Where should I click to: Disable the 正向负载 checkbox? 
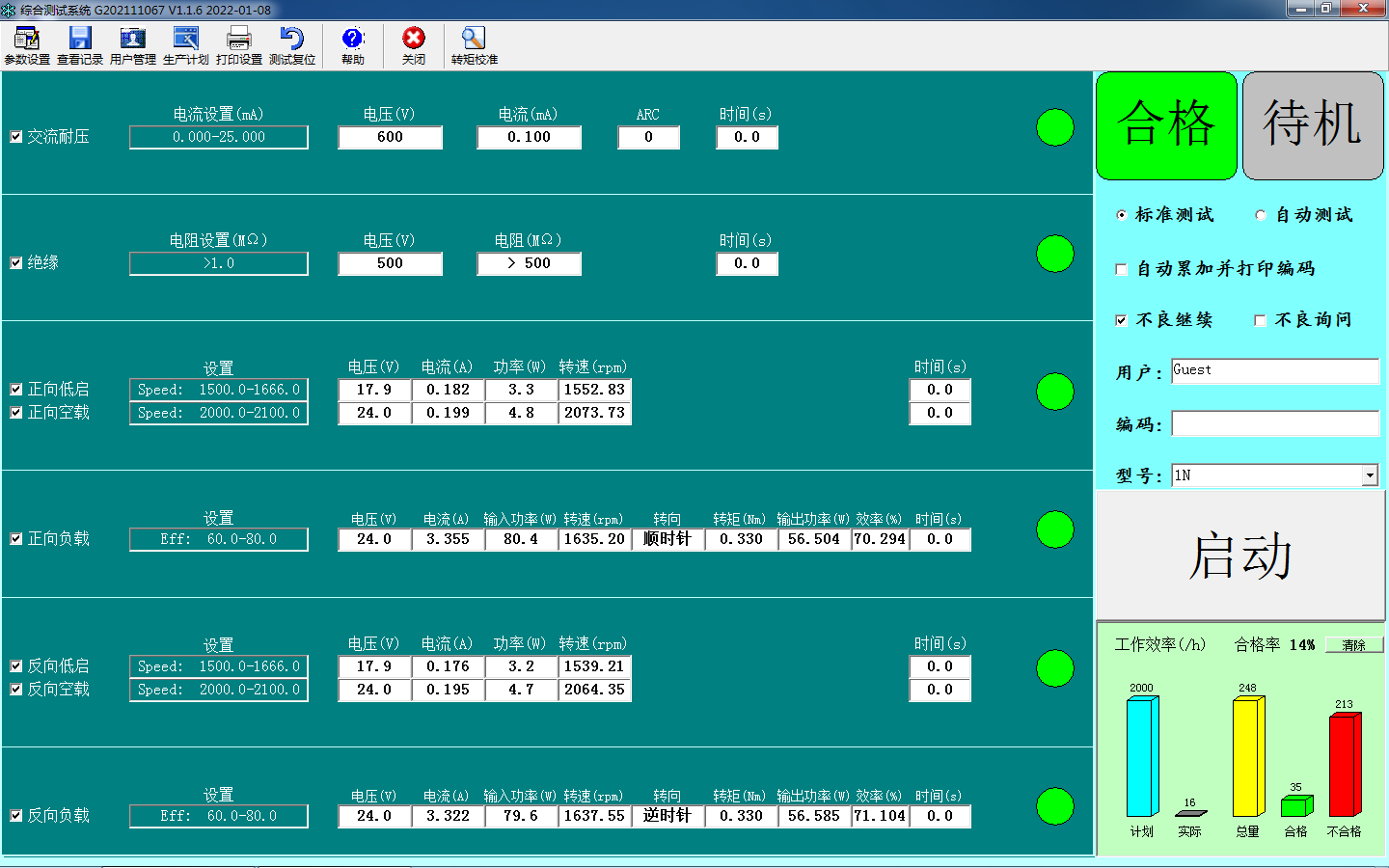16,539
